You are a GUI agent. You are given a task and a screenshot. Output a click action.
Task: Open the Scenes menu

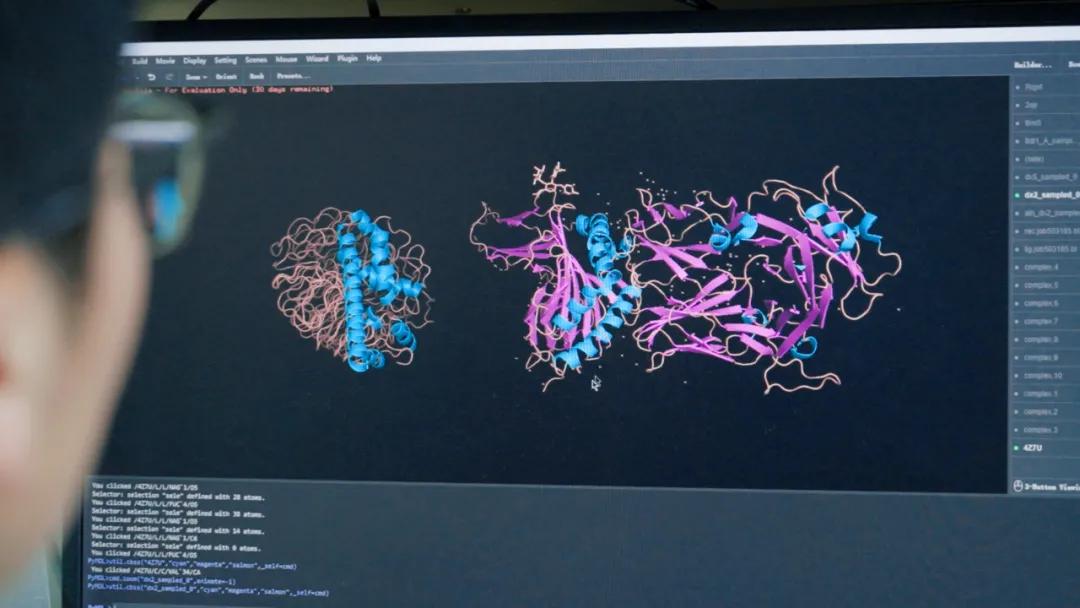click(256, 60)
